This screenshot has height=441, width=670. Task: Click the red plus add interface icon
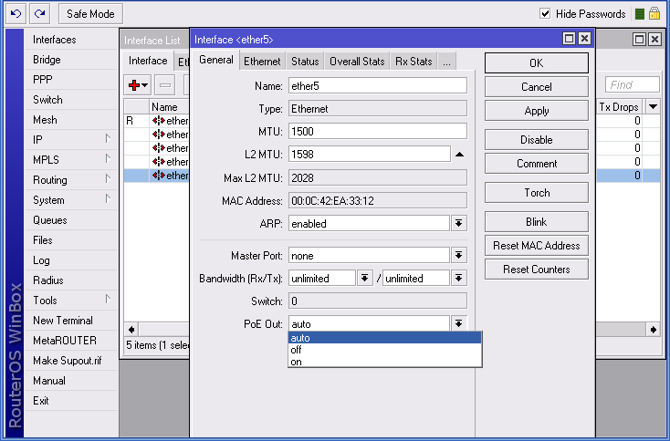point(135,86)
